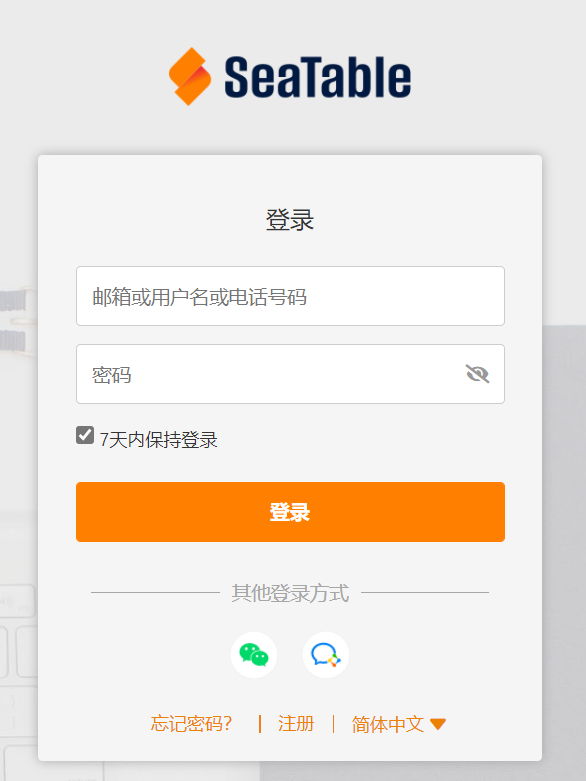Screen dimensions: 586x781
Task: Click the 7天内保持登录 label text
Action: pos(159,440)
